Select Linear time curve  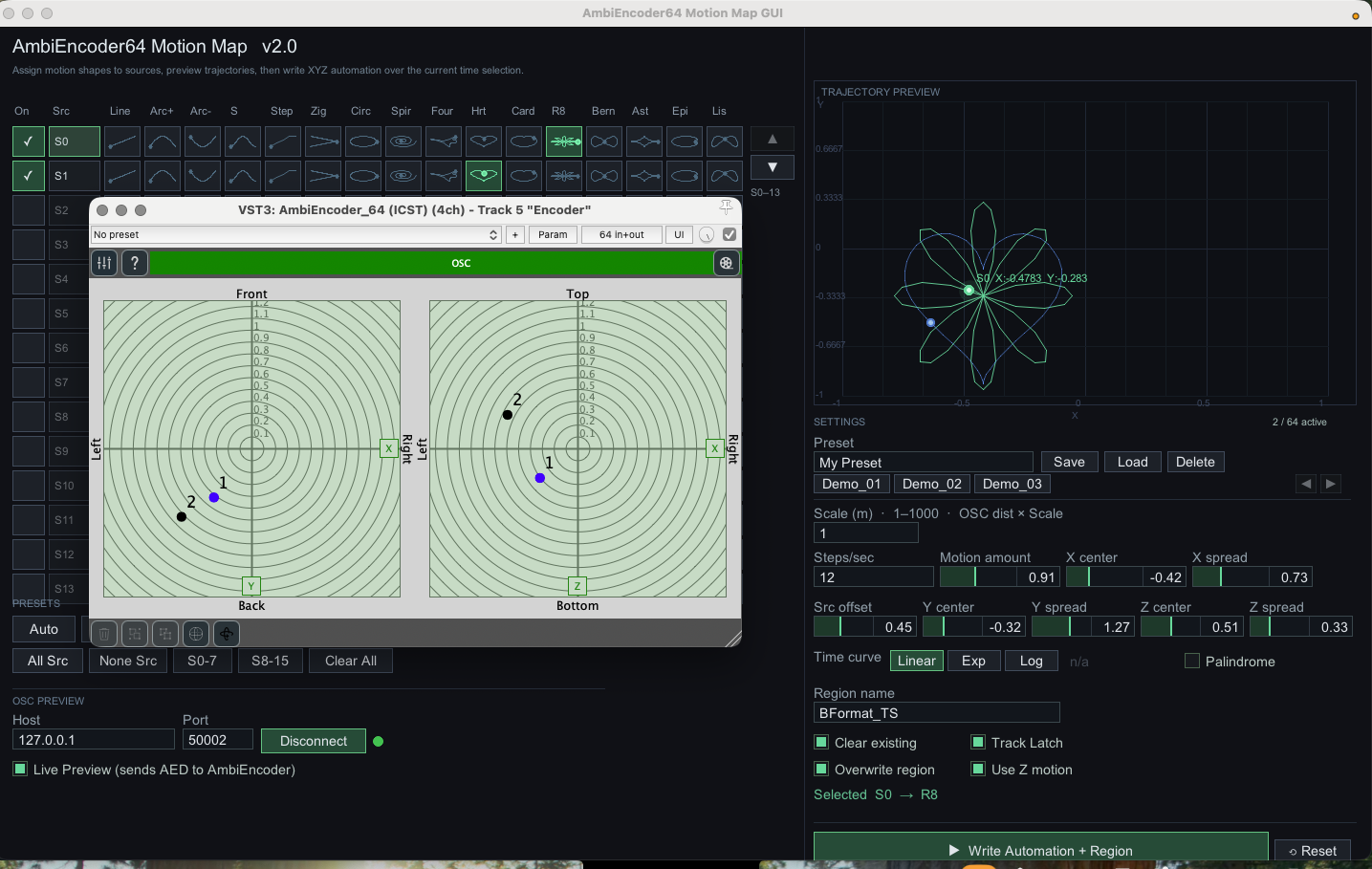coord(917,661)
